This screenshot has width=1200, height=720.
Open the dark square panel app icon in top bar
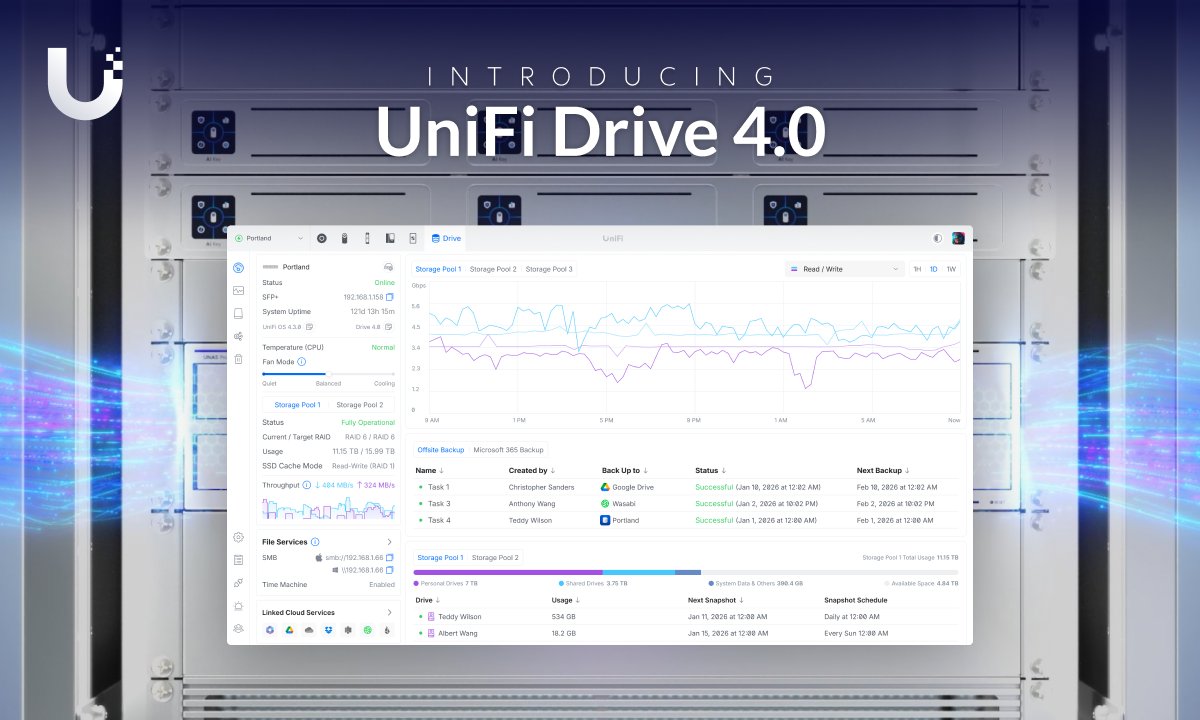point(389,239)
